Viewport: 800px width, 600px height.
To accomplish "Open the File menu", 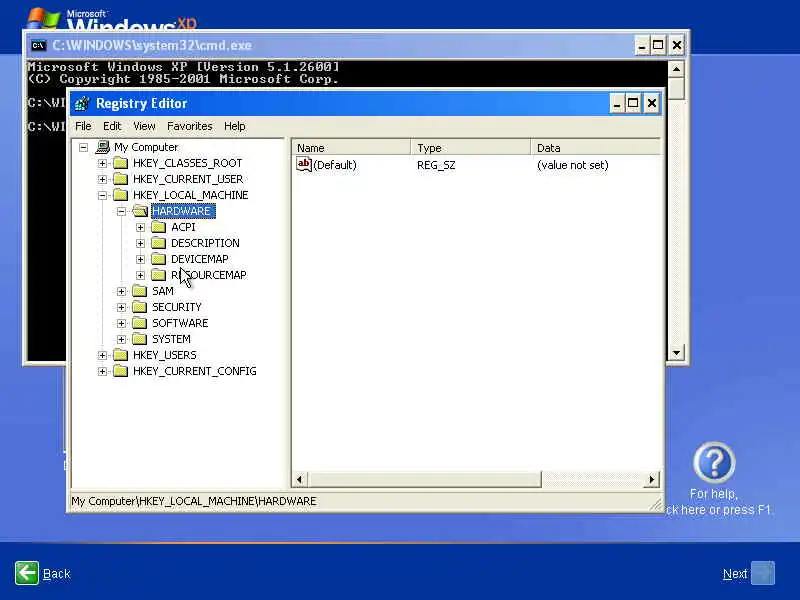I will [83, 126].
